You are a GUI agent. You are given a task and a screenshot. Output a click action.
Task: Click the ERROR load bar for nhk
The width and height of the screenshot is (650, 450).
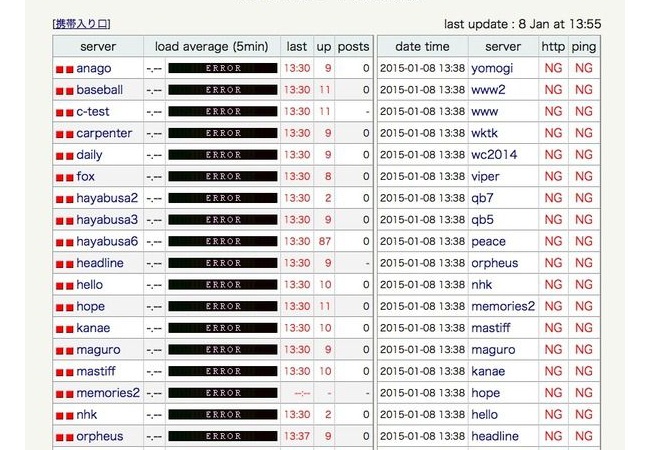[223, 414]
